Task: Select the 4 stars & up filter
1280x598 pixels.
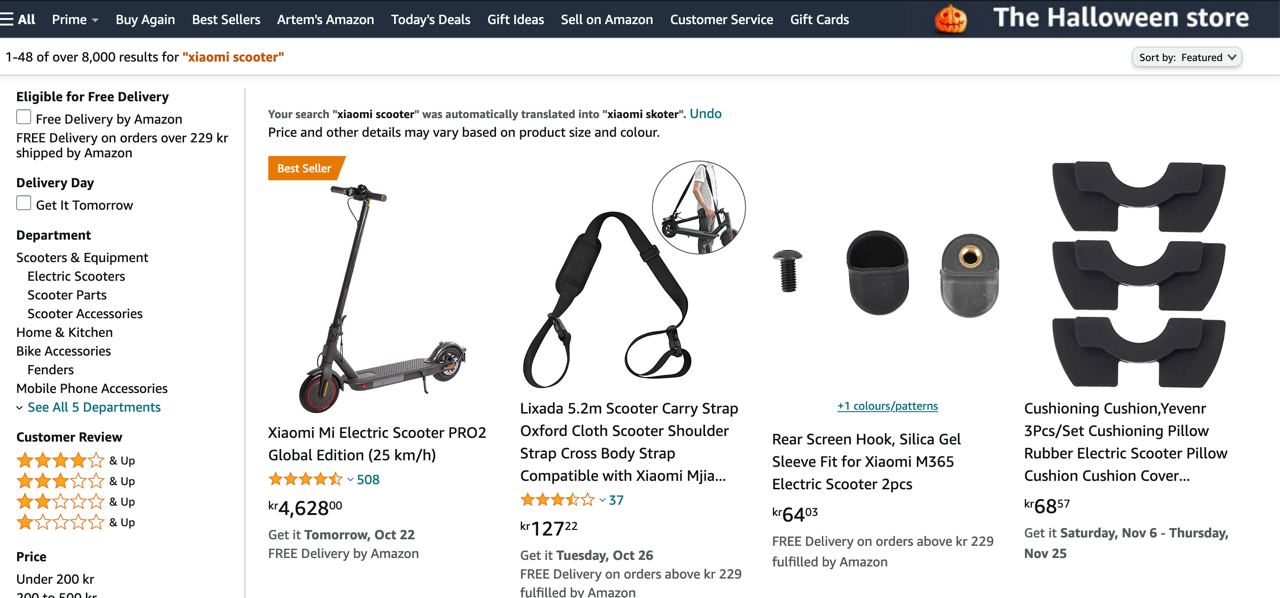Action: tap(75, 461)
